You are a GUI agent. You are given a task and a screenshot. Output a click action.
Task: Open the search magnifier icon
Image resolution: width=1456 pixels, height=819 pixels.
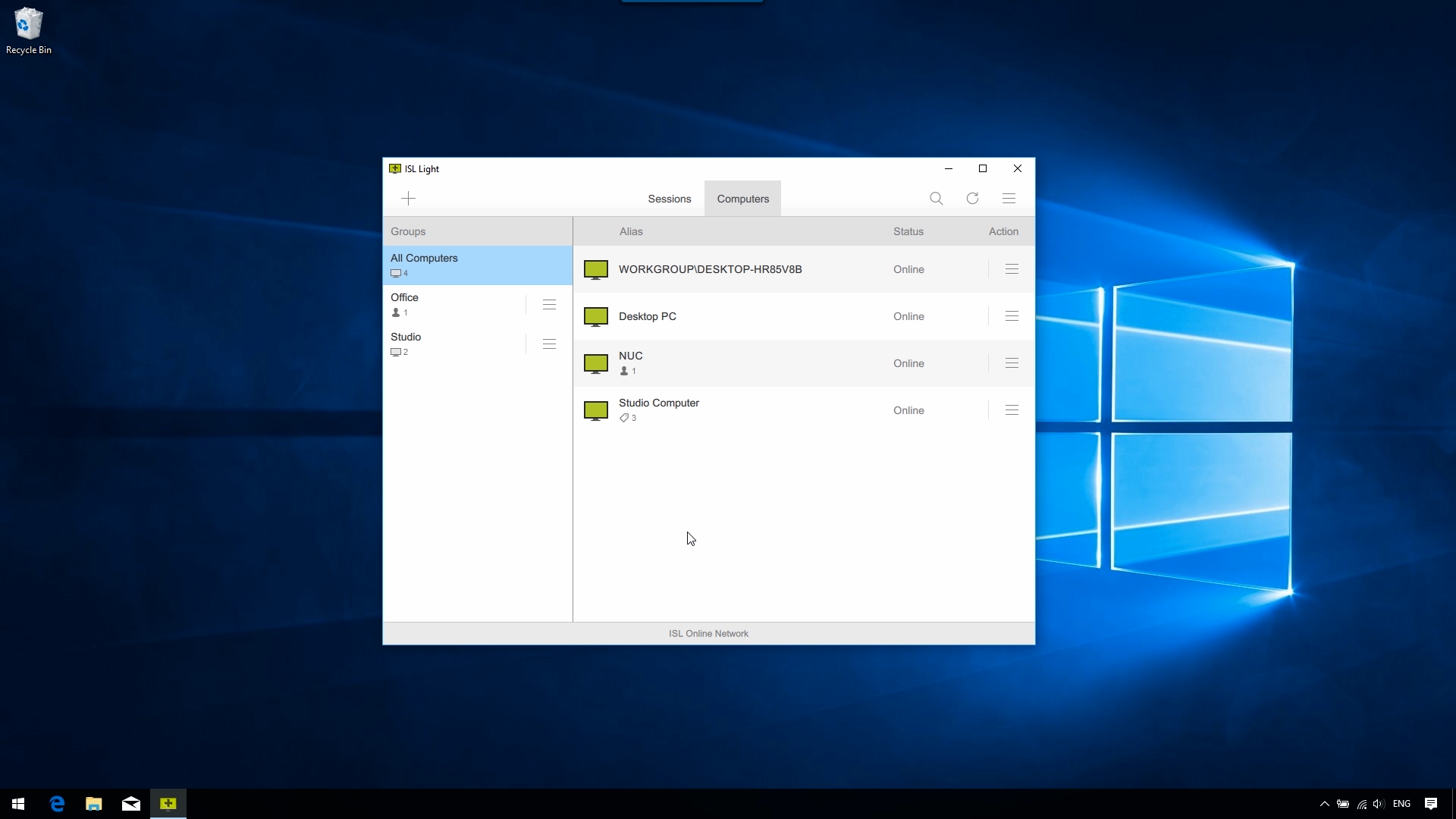point(937,199)
